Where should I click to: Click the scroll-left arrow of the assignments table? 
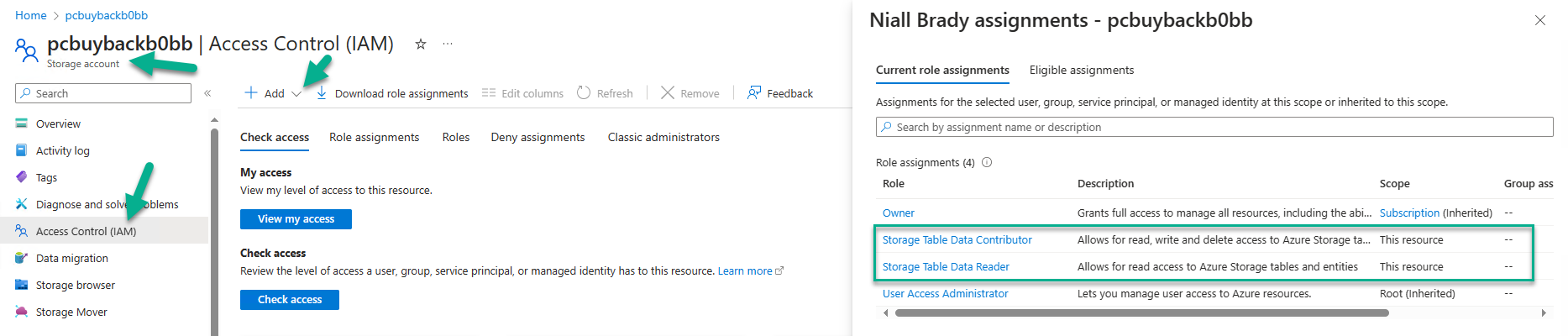(x=885, y=312)
